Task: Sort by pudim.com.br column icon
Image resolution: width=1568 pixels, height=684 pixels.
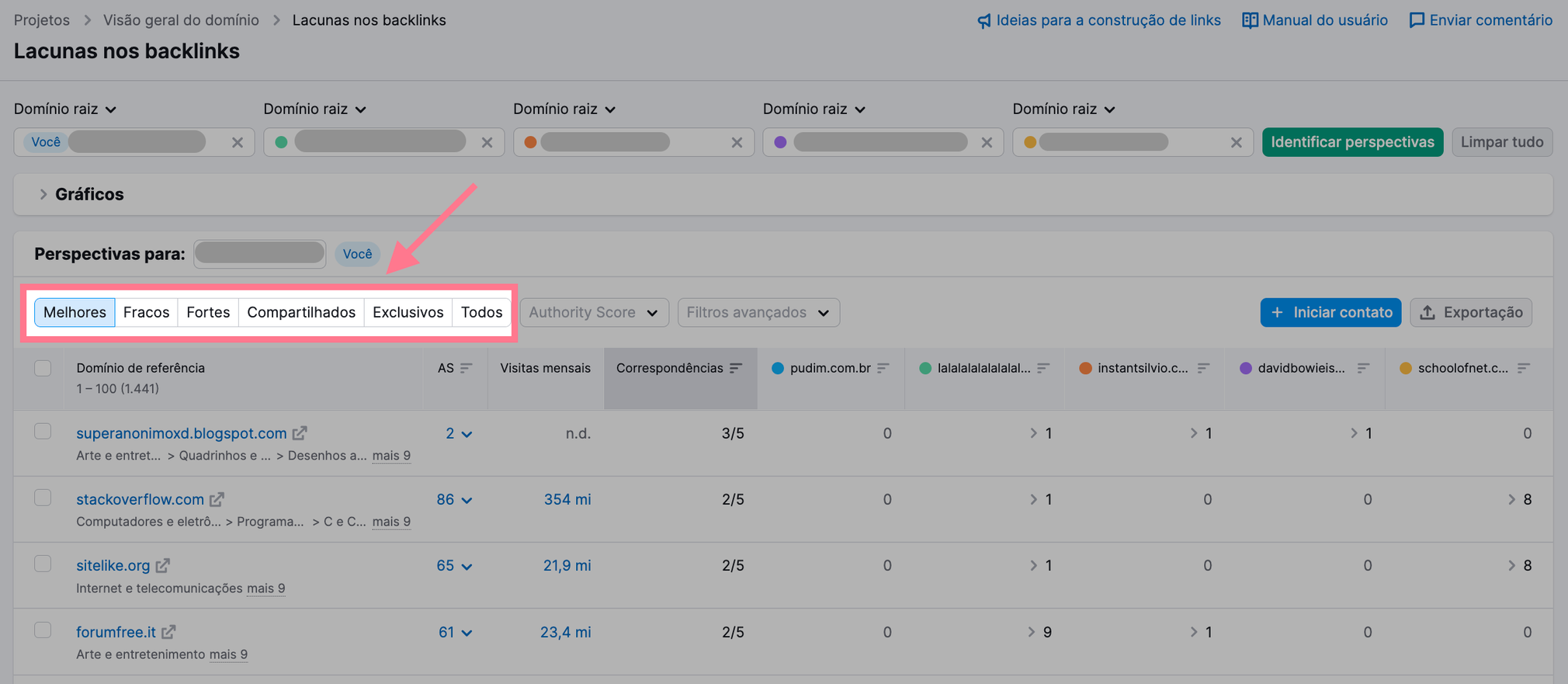Action: click(883, 368)
